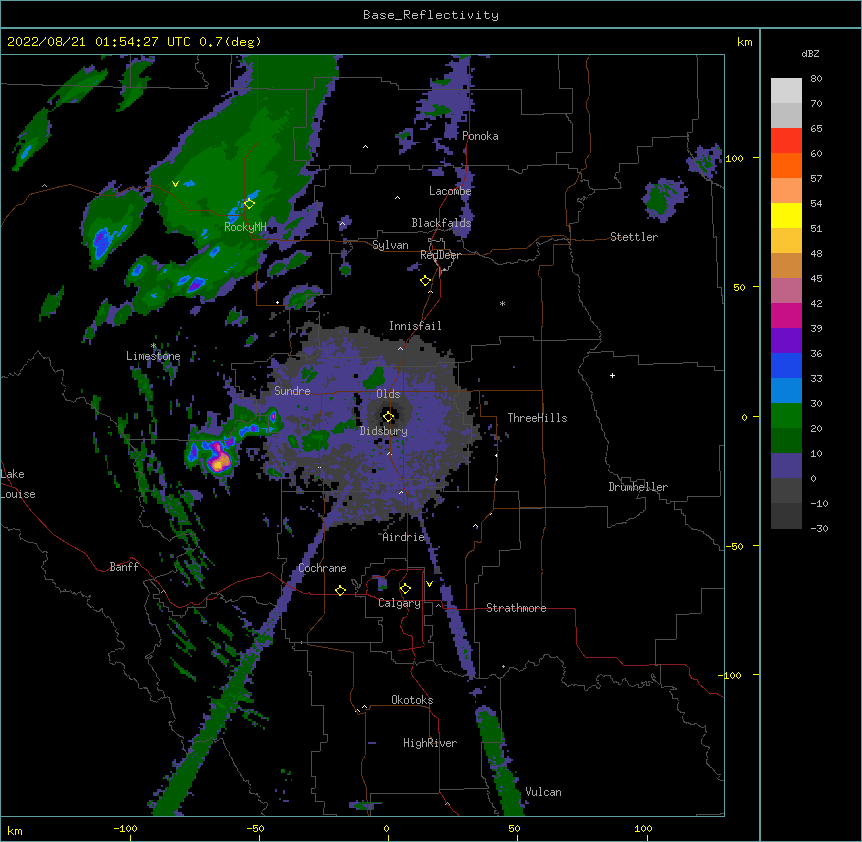Pick the magenta 39–42 dBZ legend swatch
862x842 pixels.
coord(786,315)
